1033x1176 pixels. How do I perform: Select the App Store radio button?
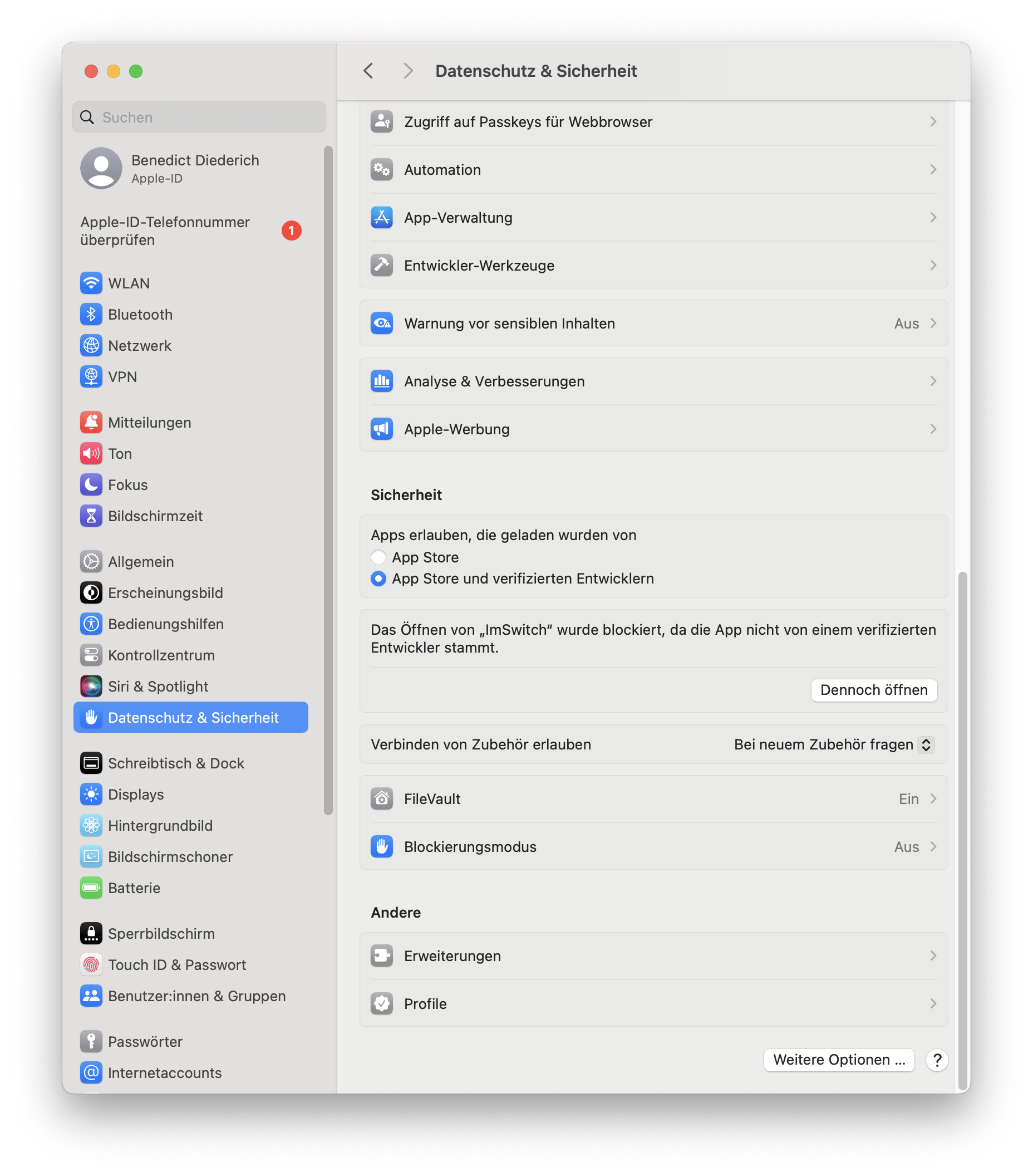tap(378, 557)
